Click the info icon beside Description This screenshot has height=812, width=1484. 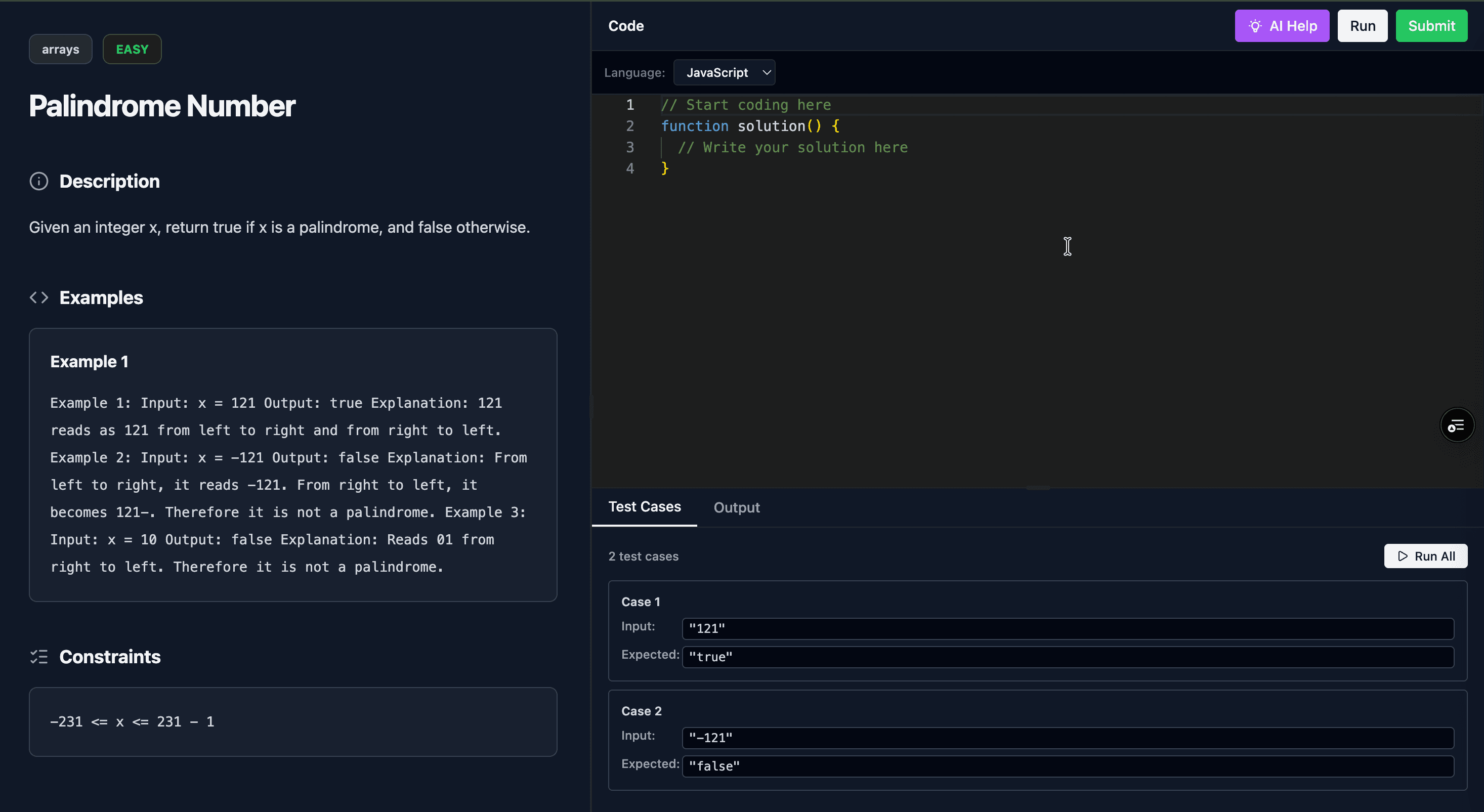[x=38, y=182]
